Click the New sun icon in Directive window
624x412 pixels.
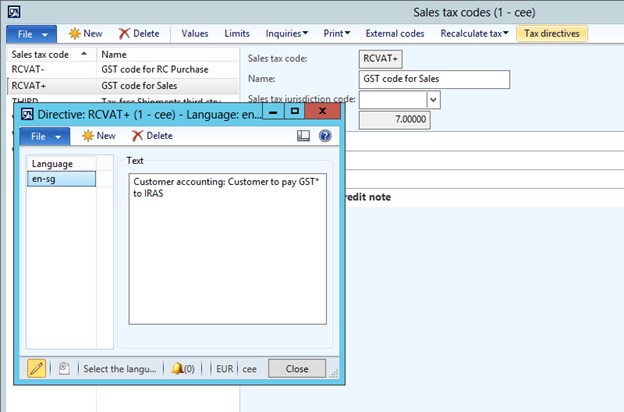pos(88,136)
